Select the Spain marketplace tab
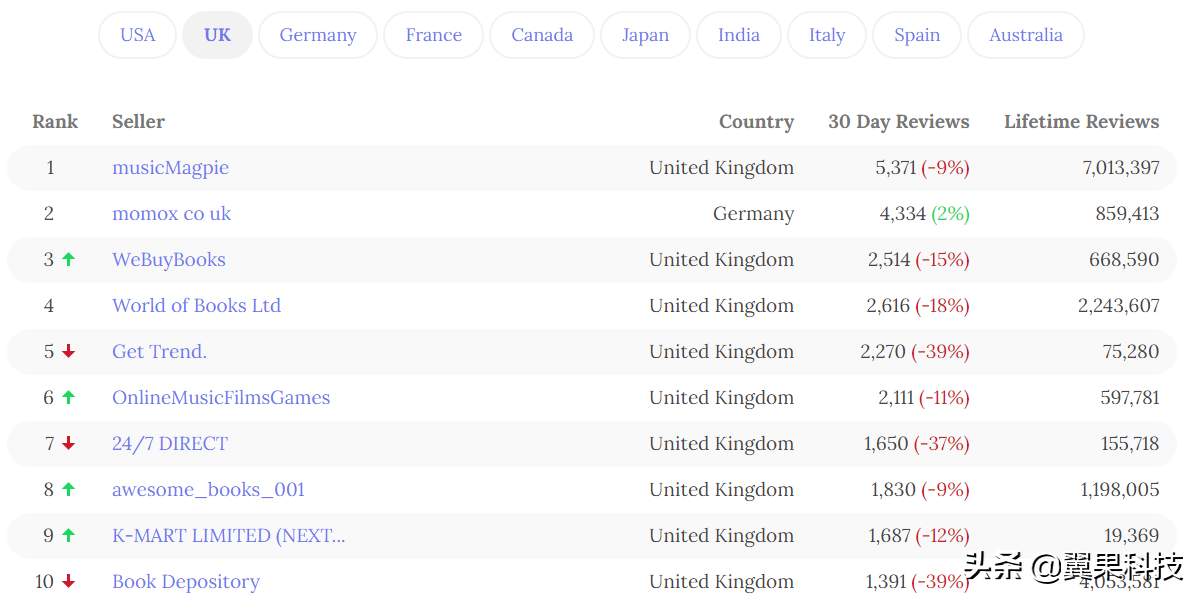1201x599 pixels. [917, 35]
